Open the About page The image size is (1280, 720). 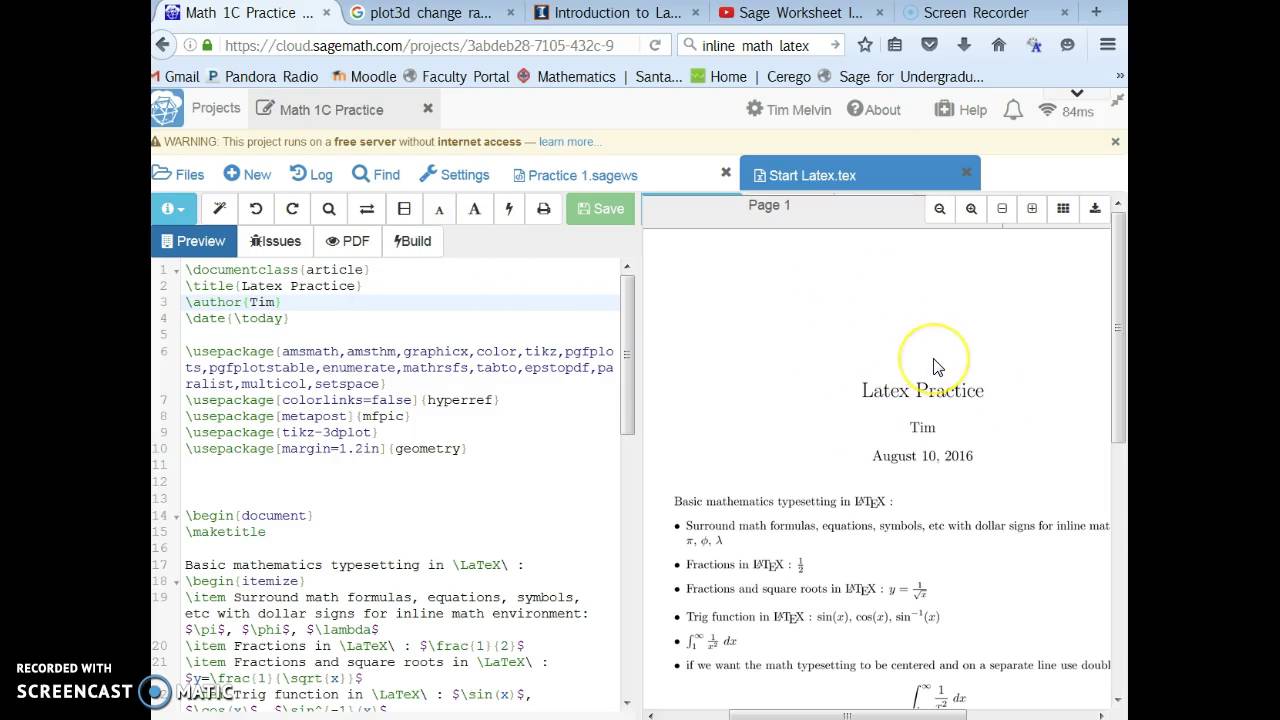(874, 110)
